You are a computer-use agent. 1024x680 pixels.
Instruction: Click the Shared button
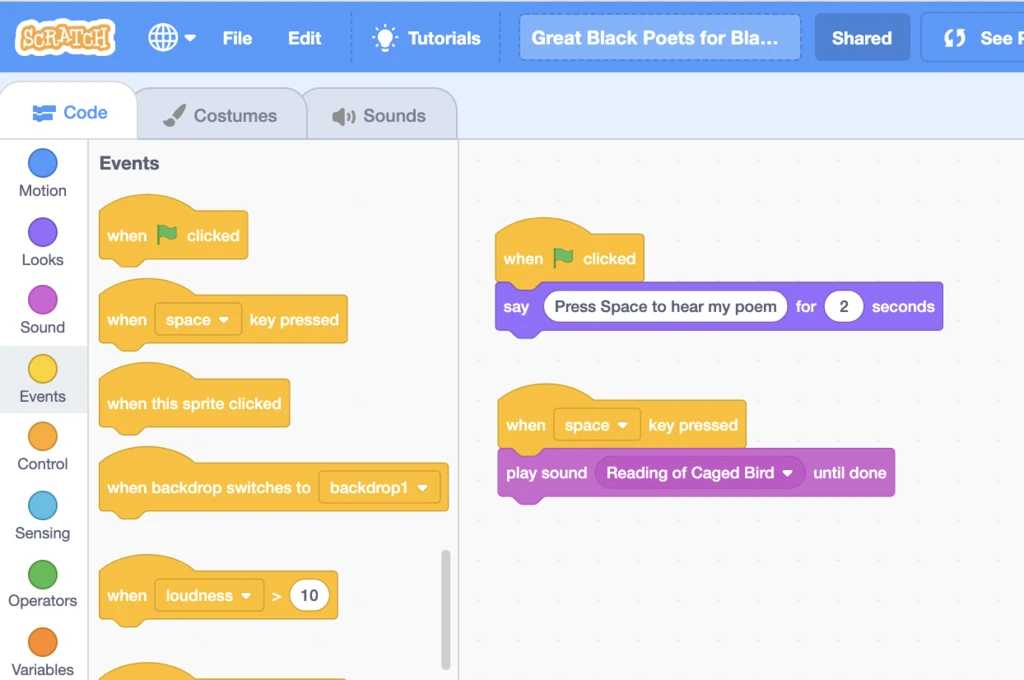click(861, 38)
